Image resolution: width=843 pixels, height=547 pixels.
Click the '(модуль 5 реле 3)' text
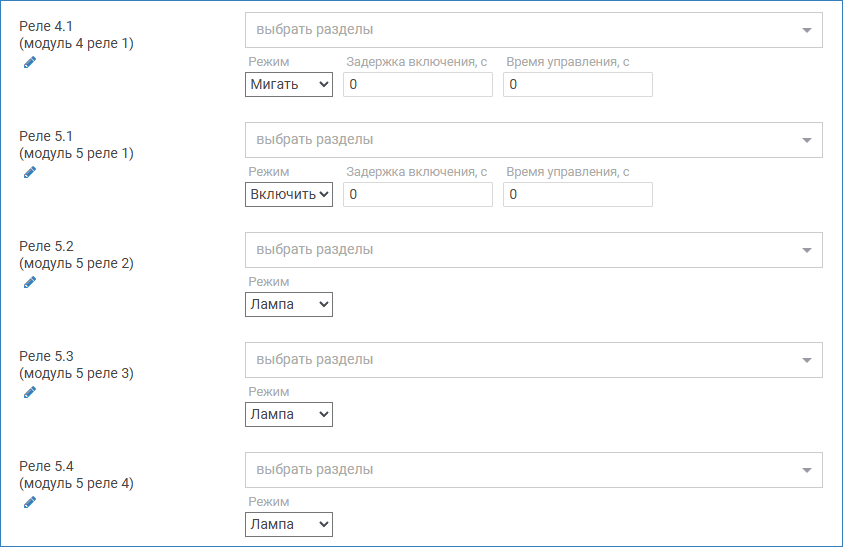(x=76, y=373)
